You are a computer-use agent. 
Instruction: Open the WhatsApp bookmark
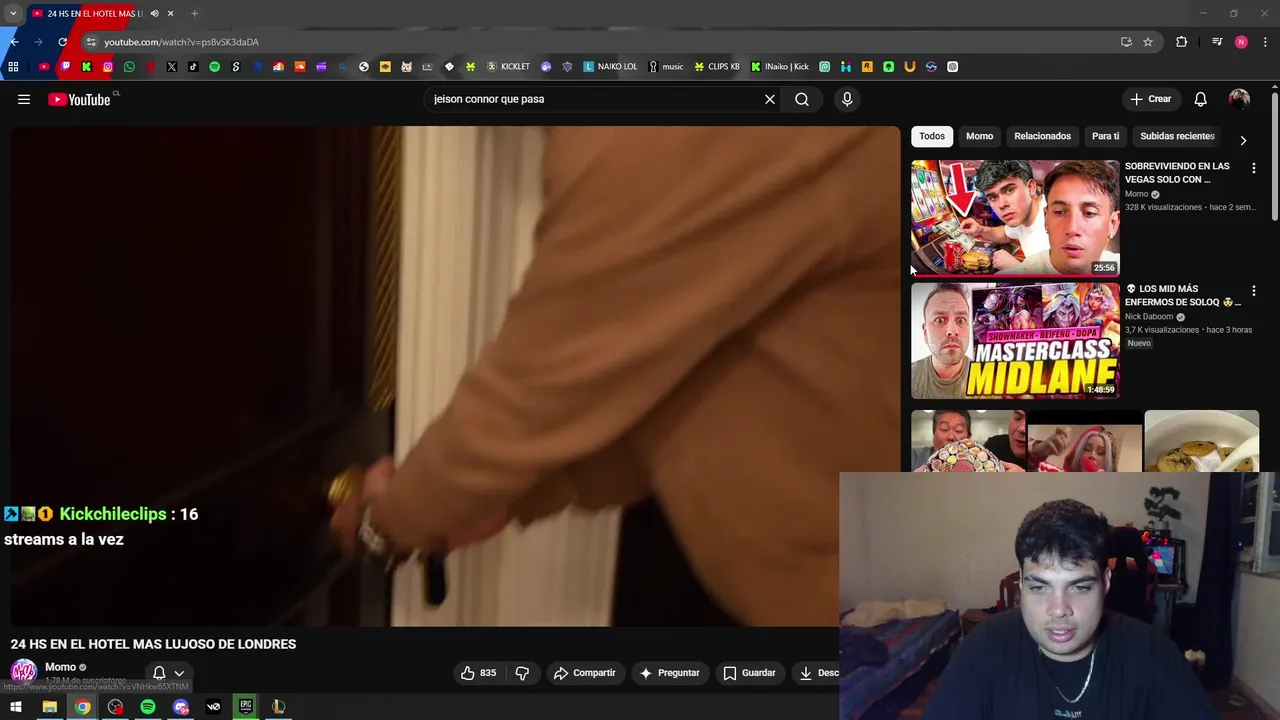click(129, 67)
